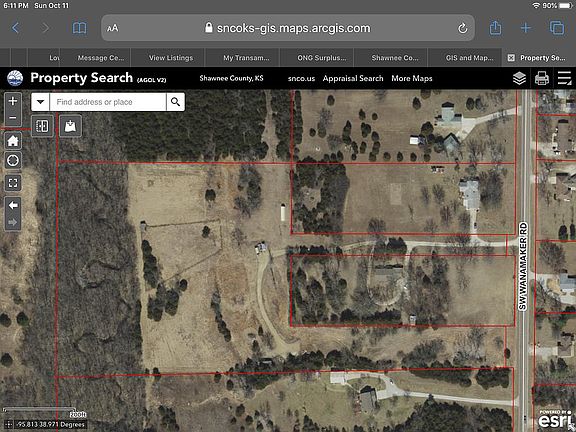Expand the search source dropdown arrow
The height and width of the screenshot is (432, 576).
pos(40,102)
